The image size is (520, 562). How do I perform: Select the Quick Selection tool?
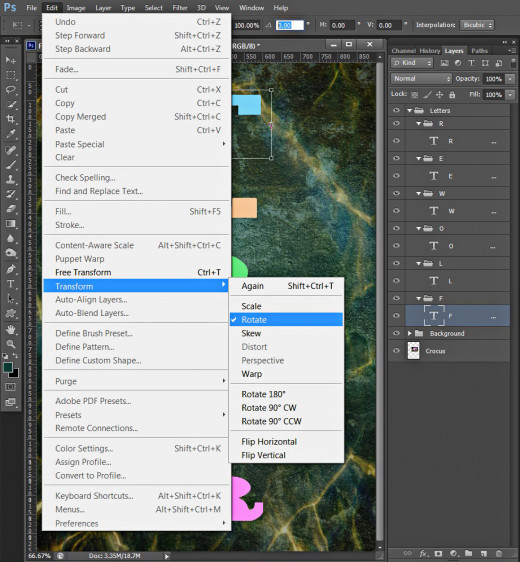click(11, 104)
